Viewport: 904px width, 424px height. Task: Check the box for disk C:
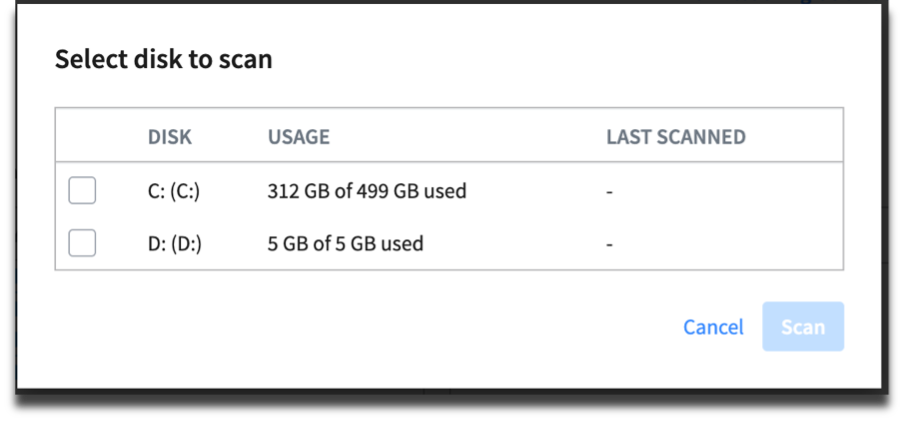[x=82, y=190]
